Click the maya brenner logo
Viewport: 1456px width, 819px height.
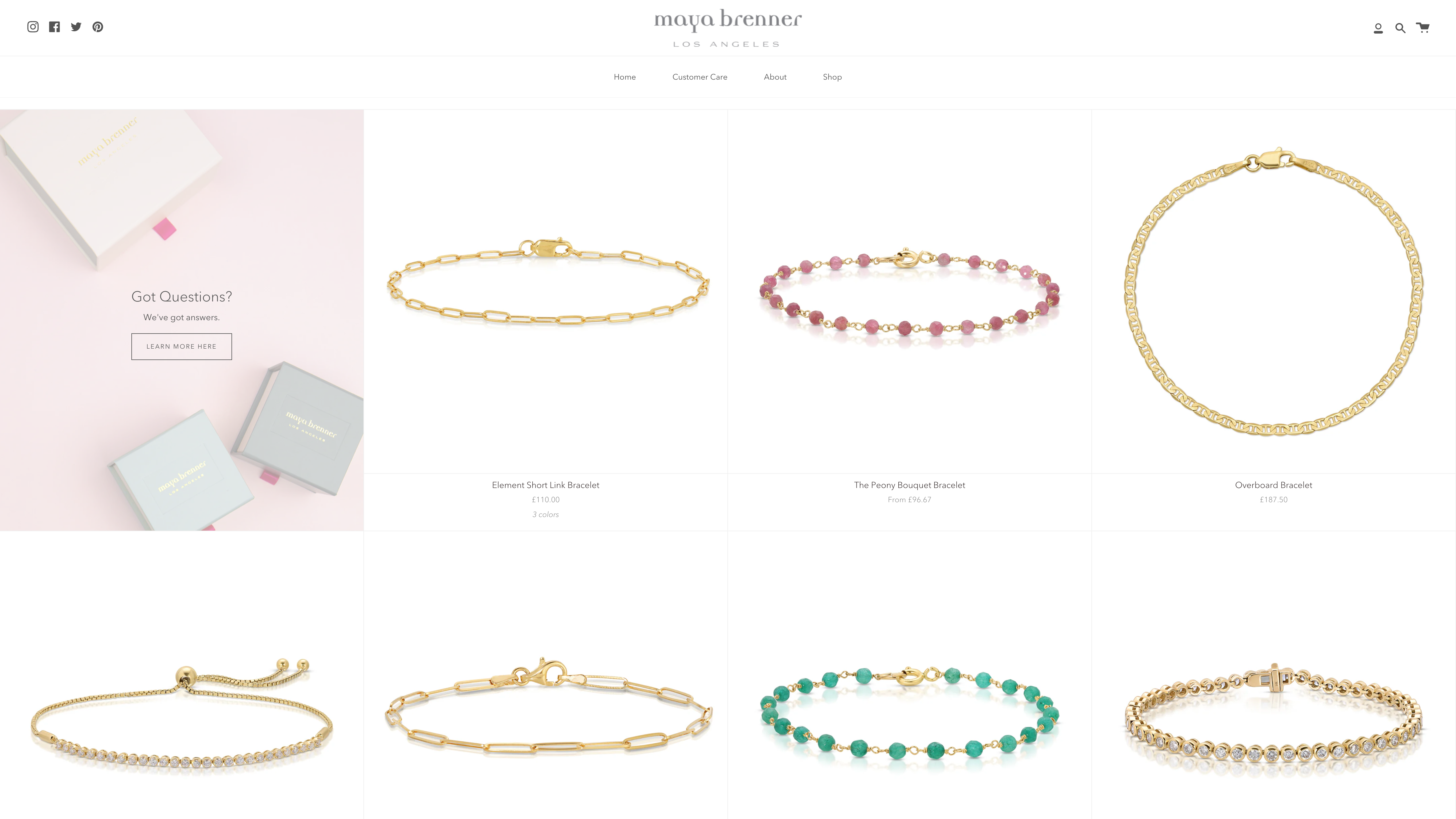pyautogui.click(x=727, y=28)
